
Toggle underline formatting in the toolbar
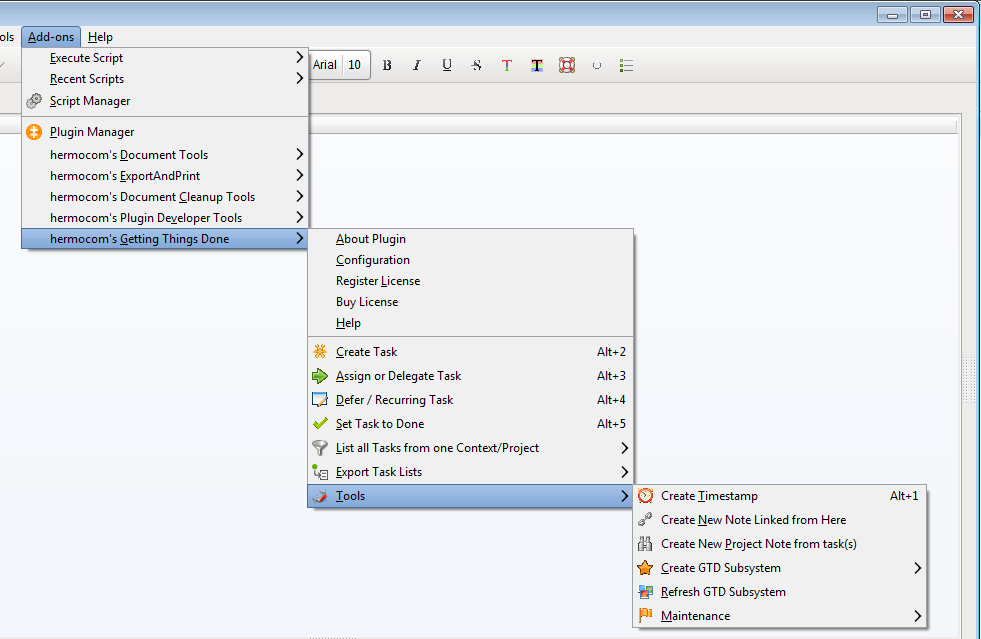pyautogui.click(x=447, y=66)
